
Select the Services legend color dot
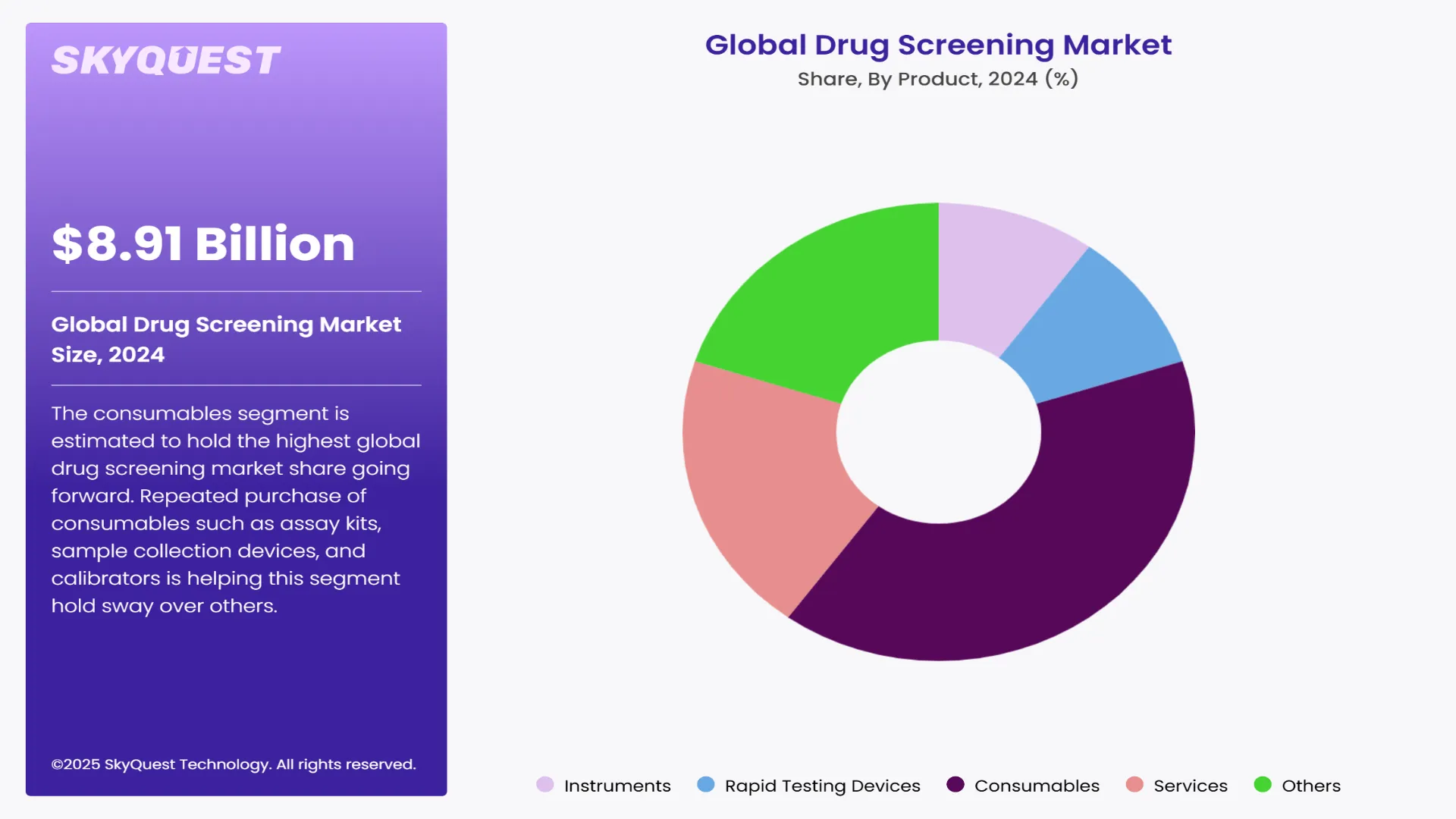pyautogui.click(x=1134, y=786)
